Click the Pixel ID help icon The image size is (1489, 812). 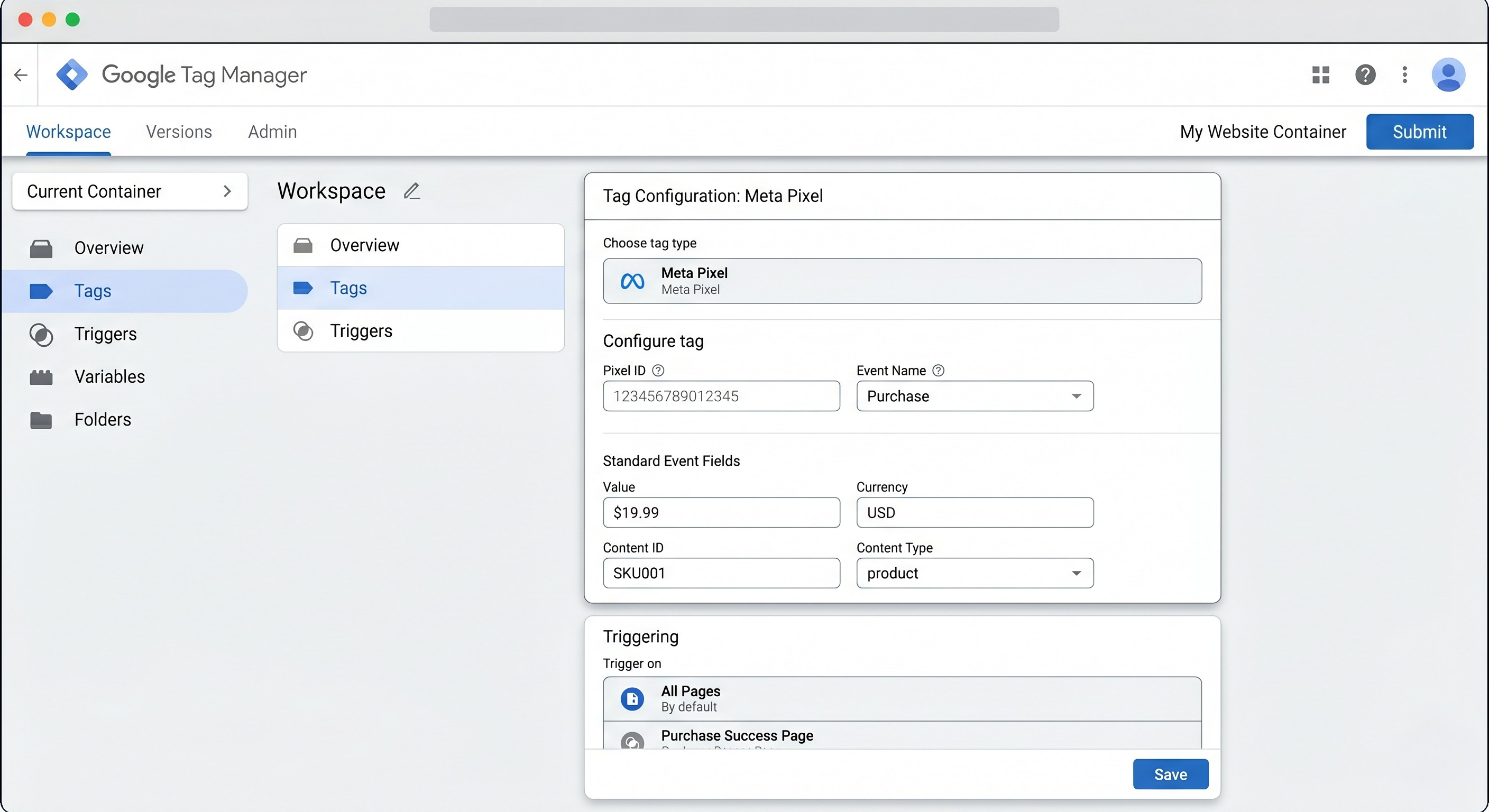pos(658,371)
